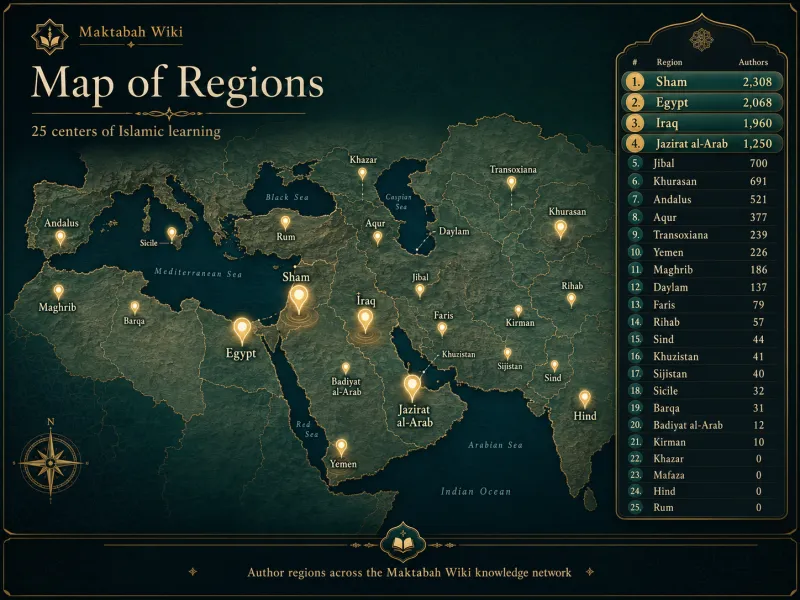This screenshot has width=800, height=600.
Task: Click the compass rose icon
Action: click(51, 463)
